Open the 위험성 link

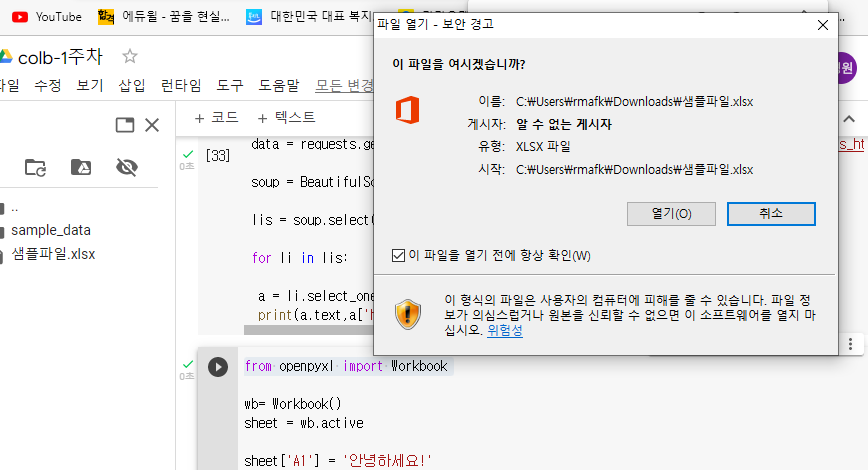pyautogui.click(x=504, y=330)
